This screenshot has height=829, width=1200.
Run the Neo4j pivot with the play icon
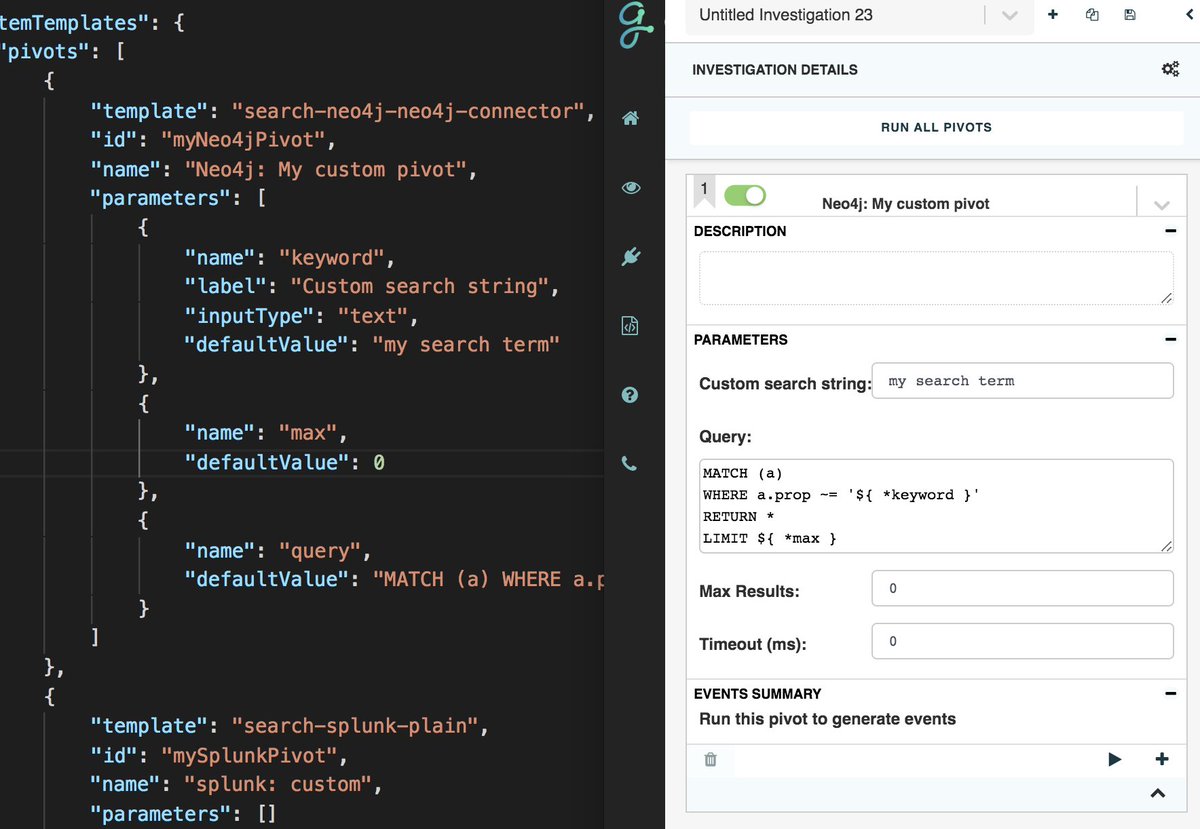coord(1114,760)
